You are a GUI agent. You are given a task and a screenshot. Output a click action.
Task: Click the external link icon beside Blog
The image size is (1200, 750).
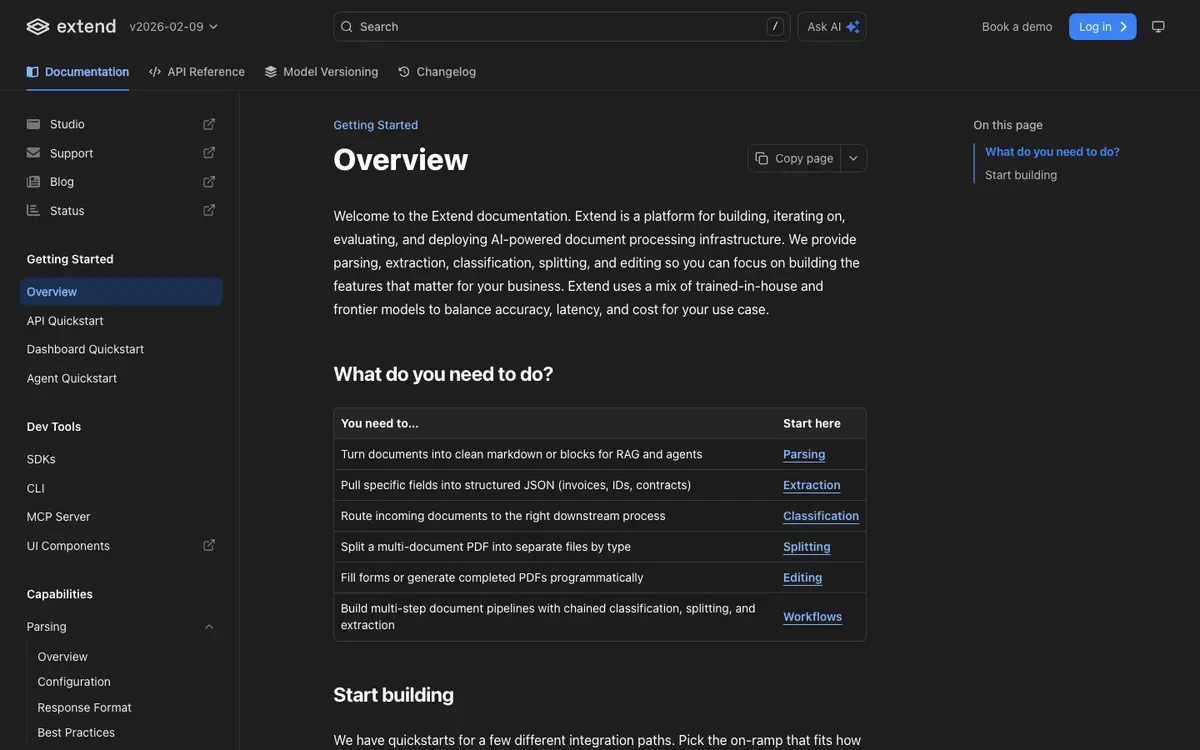(209, 182)
